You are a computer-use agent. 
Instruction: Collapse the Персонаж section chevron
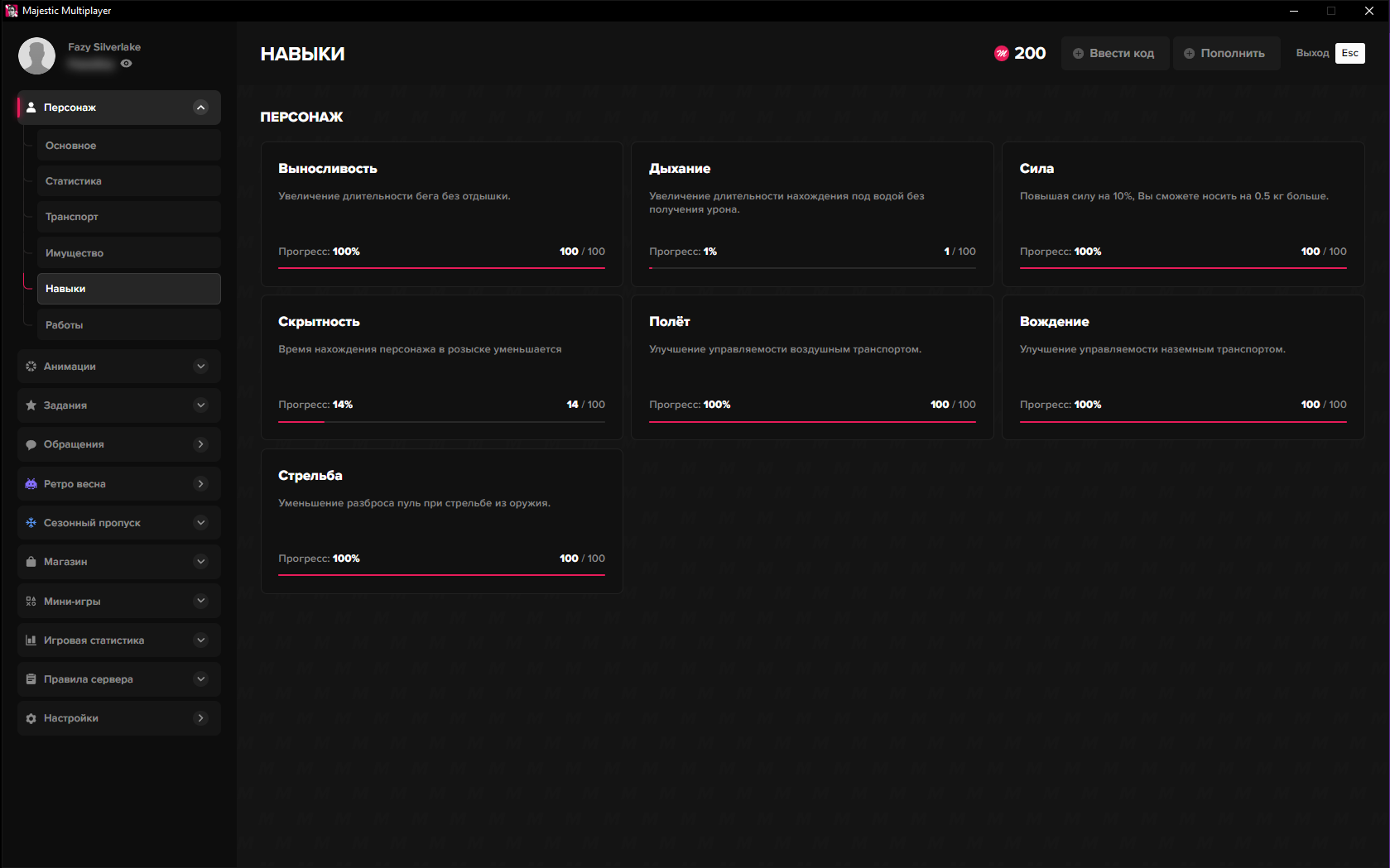tap(200, 108)
